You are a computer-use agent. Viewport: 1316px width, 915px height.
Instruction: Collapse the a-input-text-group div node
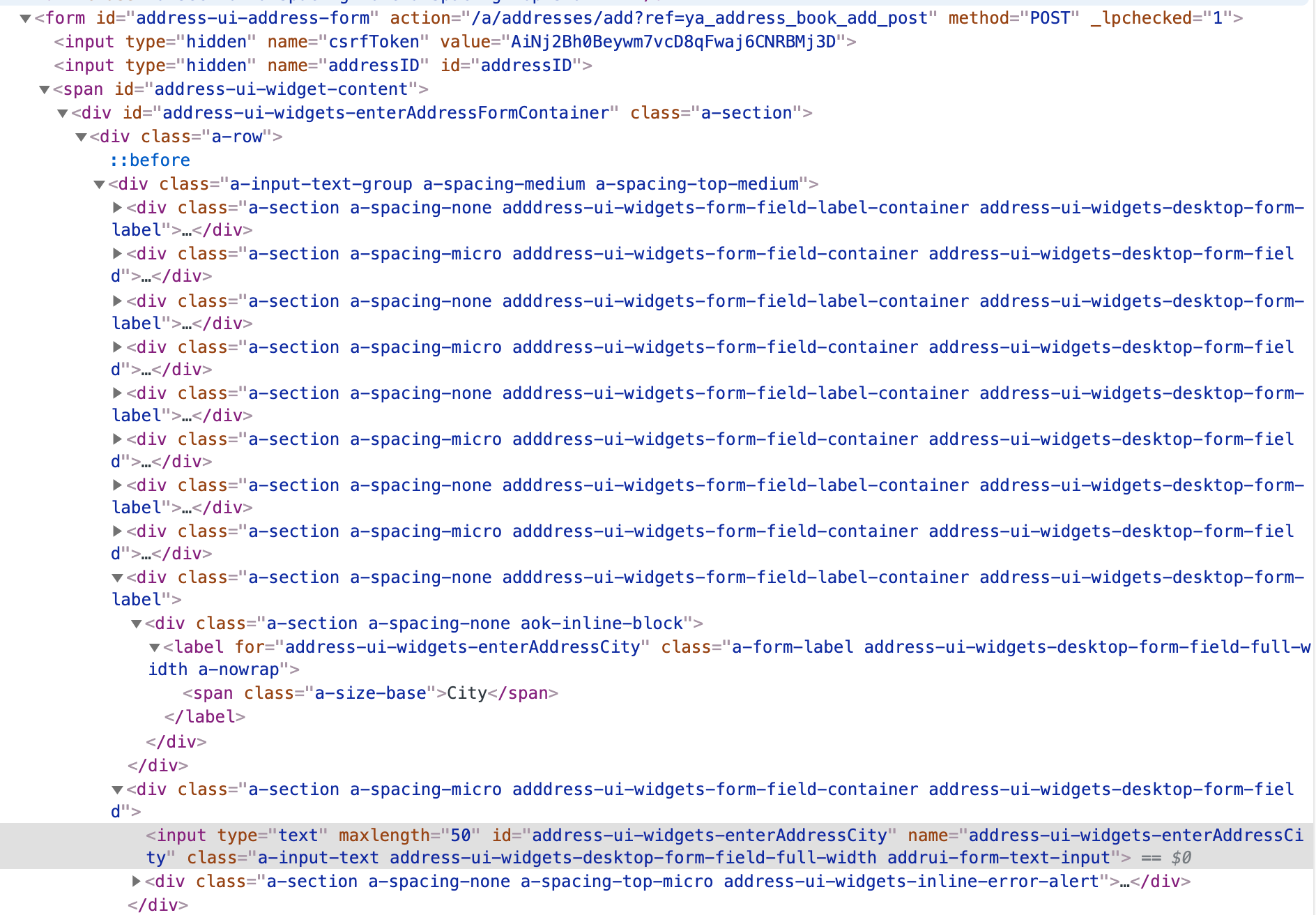99,184
